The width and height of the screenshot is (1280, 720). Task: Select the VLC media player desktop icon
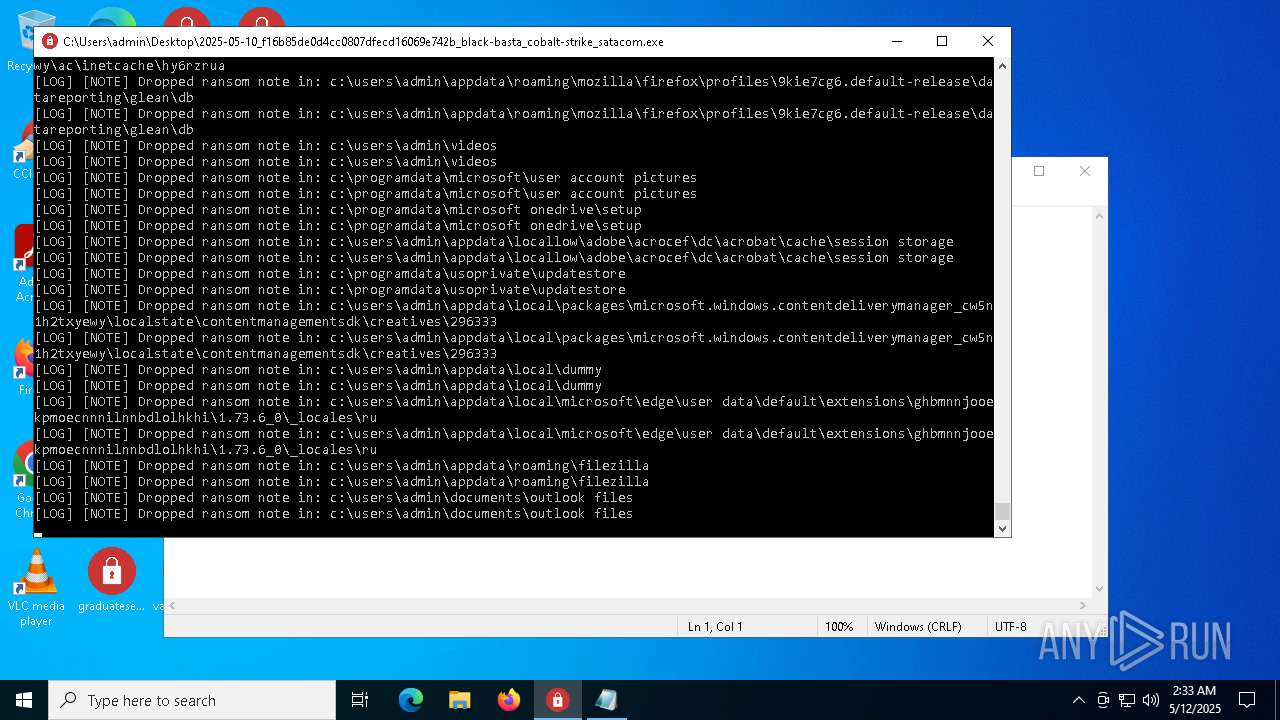[36, 588]
